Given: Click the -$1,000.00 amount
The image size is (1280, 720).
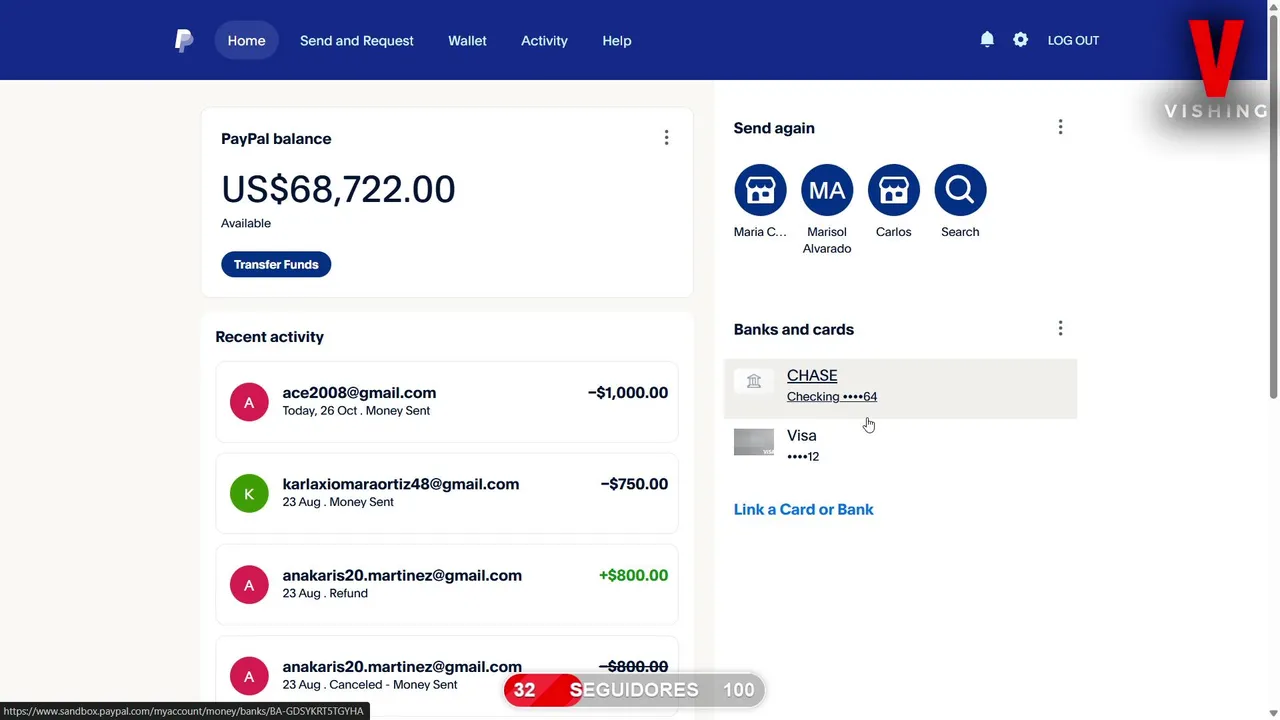Looking at the screenshot, I should pos(628,393).
